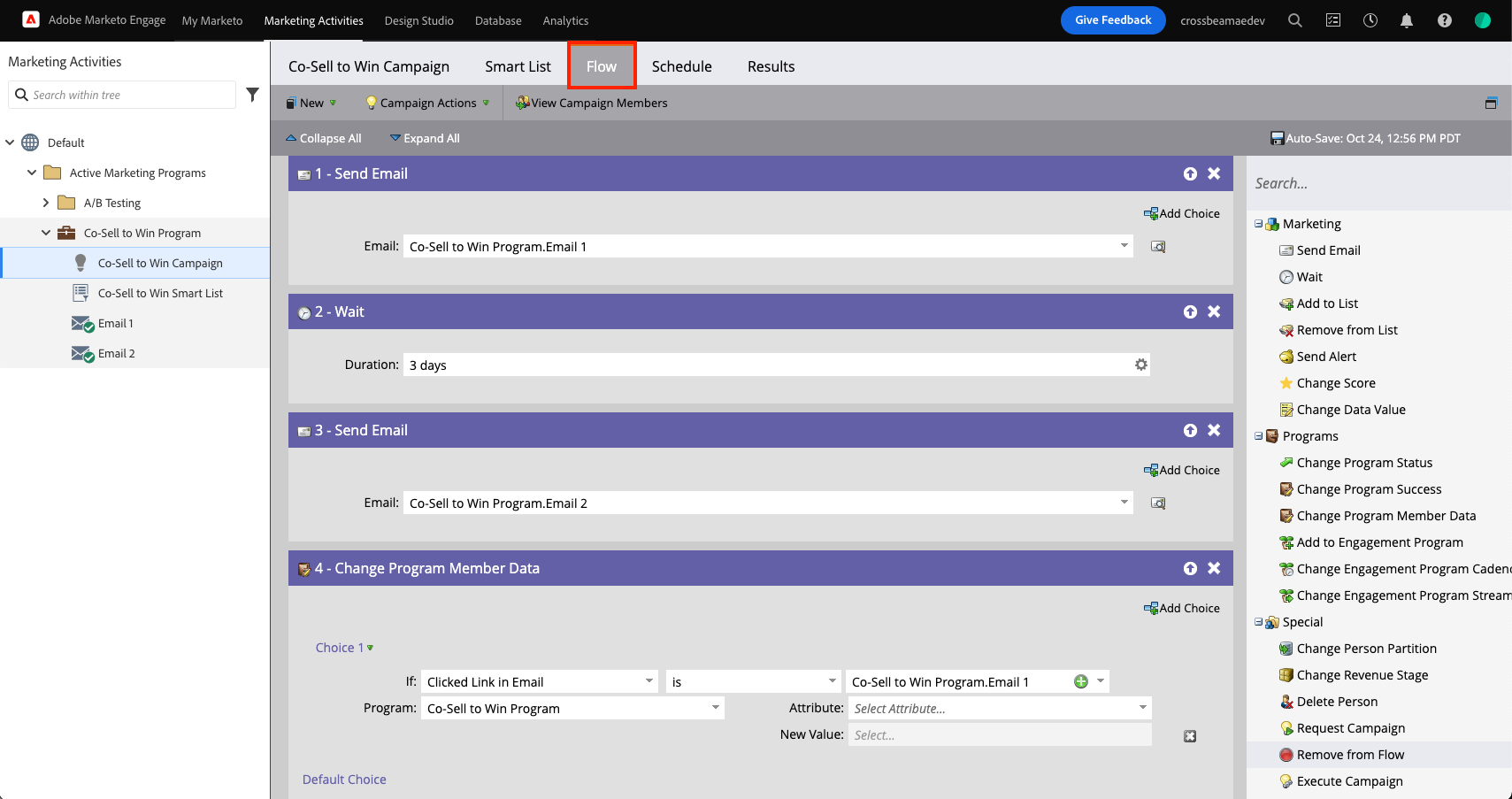Image resolution: width=1512 pixels, height=799 pixels.
Task: Open the help question mark icon
Action: [1444, 20]
